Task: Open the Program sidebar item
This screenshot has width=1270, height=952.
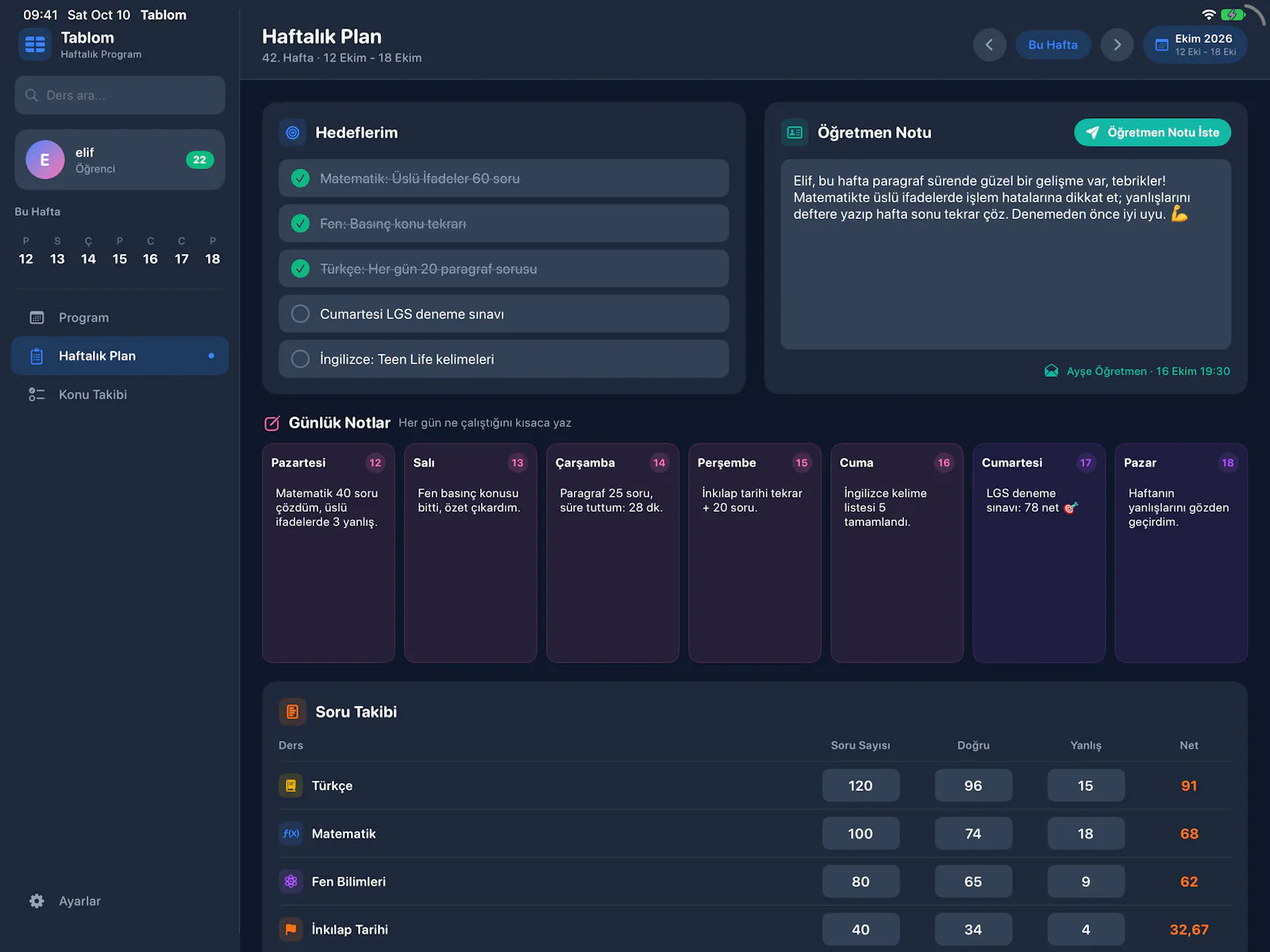Action: (x=120, y=317)
